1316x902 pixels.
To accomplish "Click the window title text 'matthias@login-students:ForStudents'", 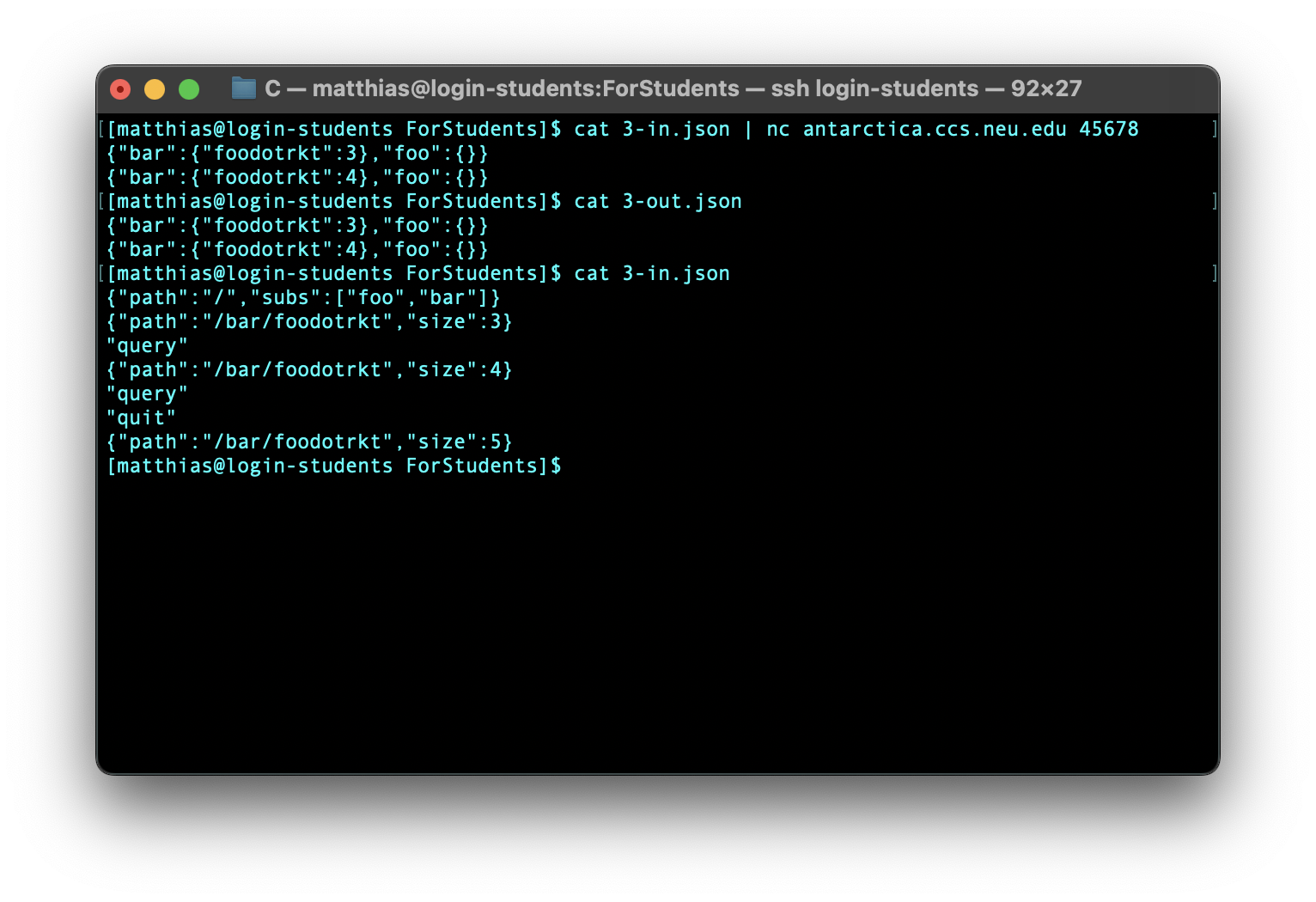I will pyautogui.click(x=525, y=88).
